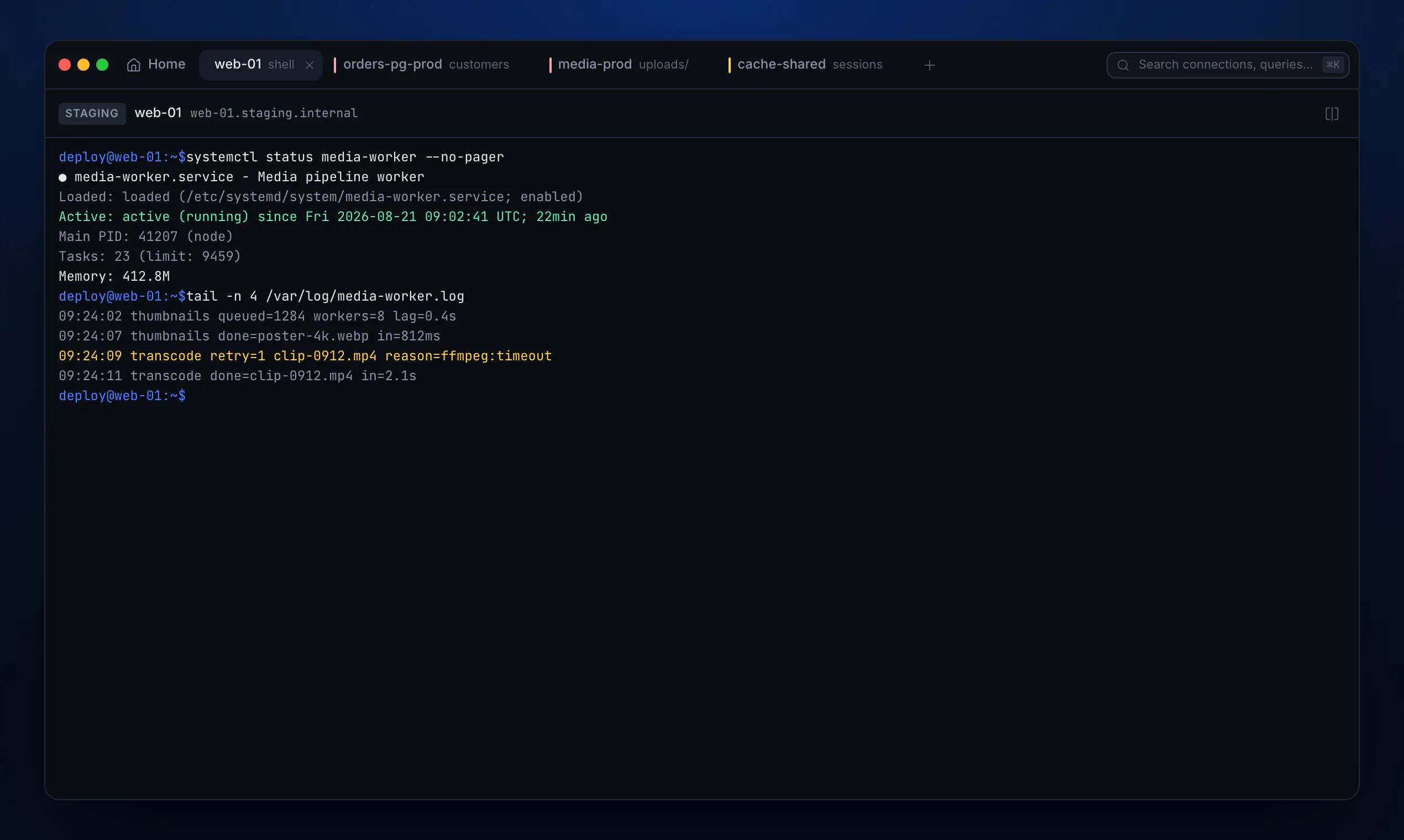The height and width of the screenshot is (840, 1404).
Task: Click the red window close button
Action: click(x=65, y=65)
